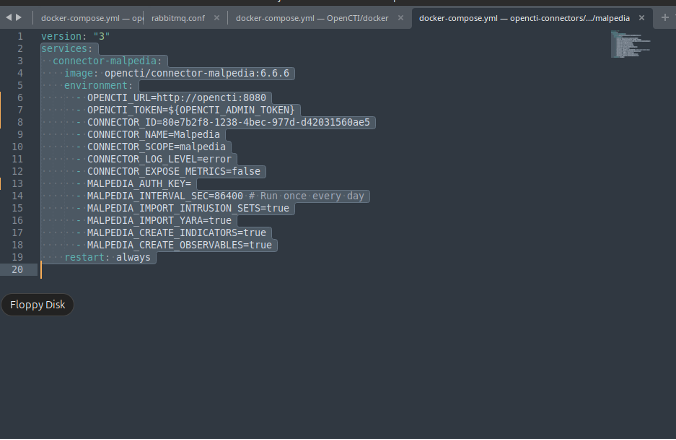Click line number 5 in gutter
Screen dimensions: 676x440
tap(20, 85)
